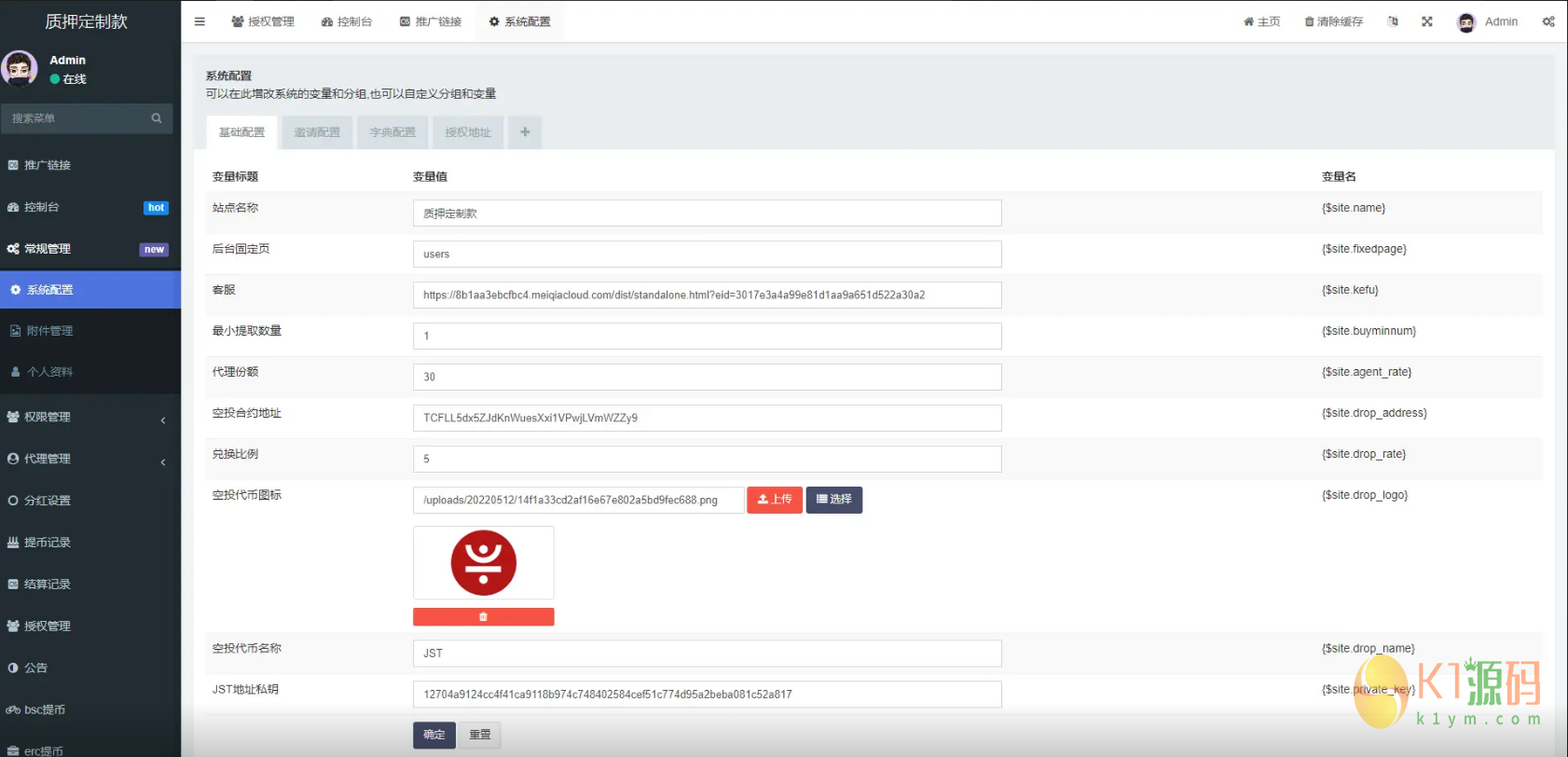Open 个人资料 in the sidebar
The width and height of the screenshot is (1568, 757).
click(x=90, y=372)
